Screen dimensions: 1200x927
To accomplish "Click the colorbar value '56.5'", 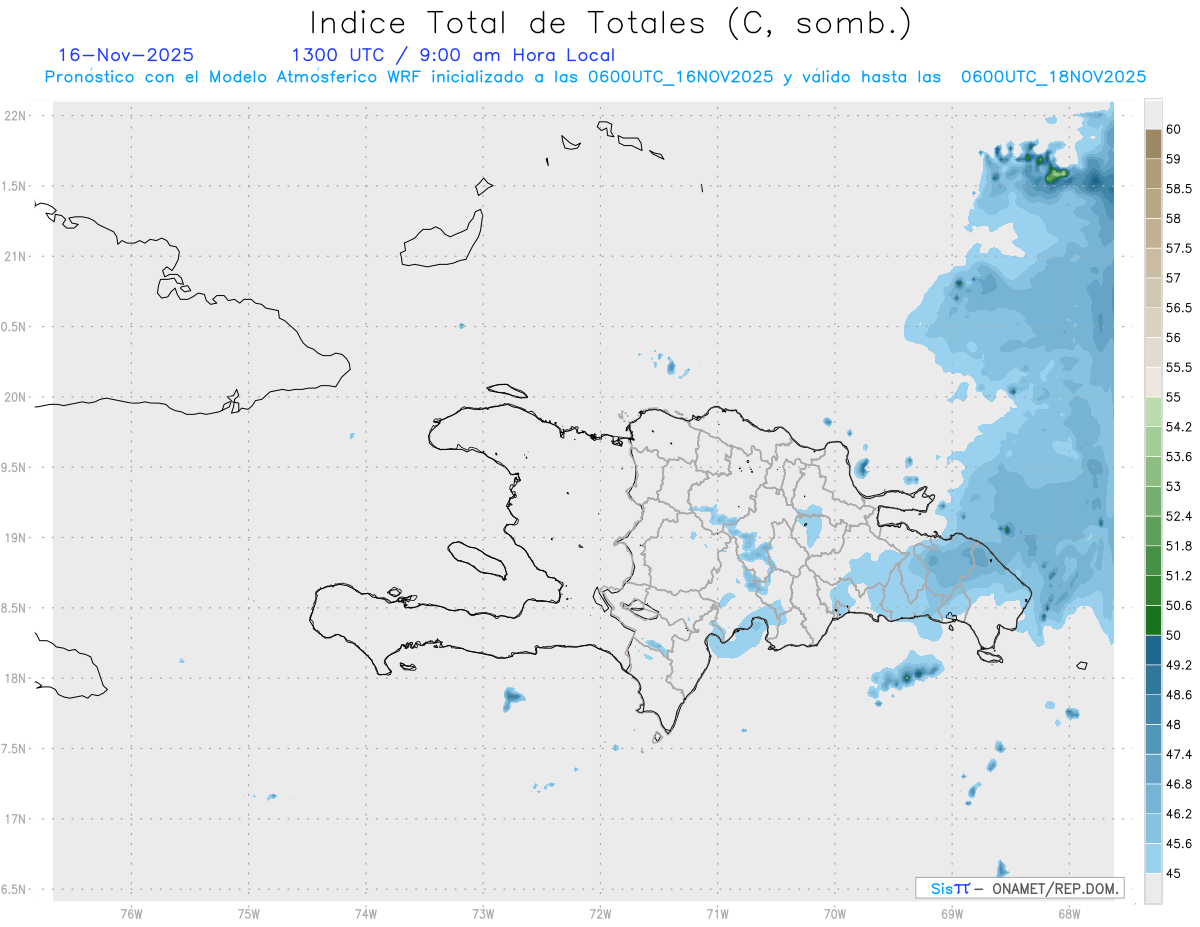I will pos(1179,308).
